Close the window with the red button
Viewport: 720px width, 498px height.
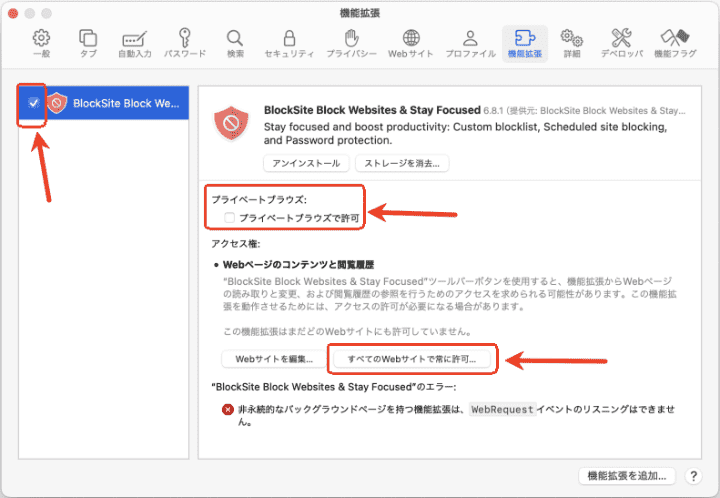pyautogui.click(x=13, y=14)
